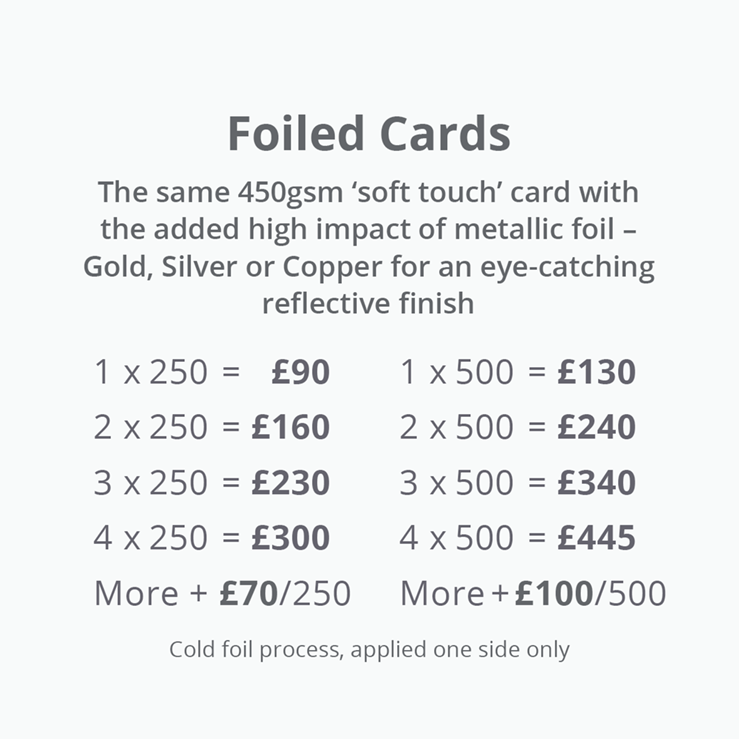Select the £240 price for 2 x 500
This screenshot has width=739, height=739.
[x=597, y=427]
